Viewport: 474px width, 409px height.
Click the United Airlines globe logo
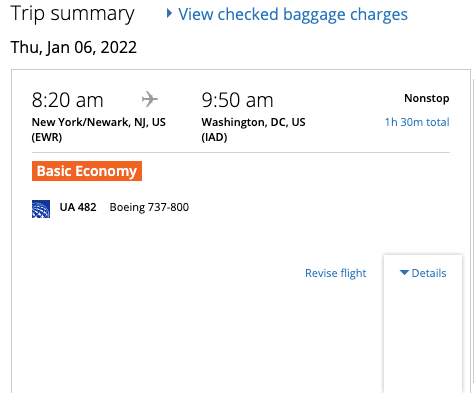pos(41,209)
